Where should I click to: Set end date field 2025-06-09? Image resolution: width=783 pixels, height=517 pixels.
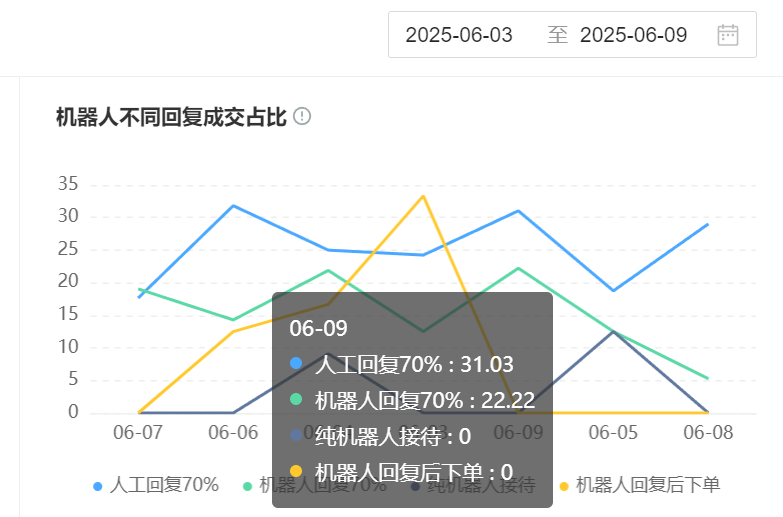(633, 35)
